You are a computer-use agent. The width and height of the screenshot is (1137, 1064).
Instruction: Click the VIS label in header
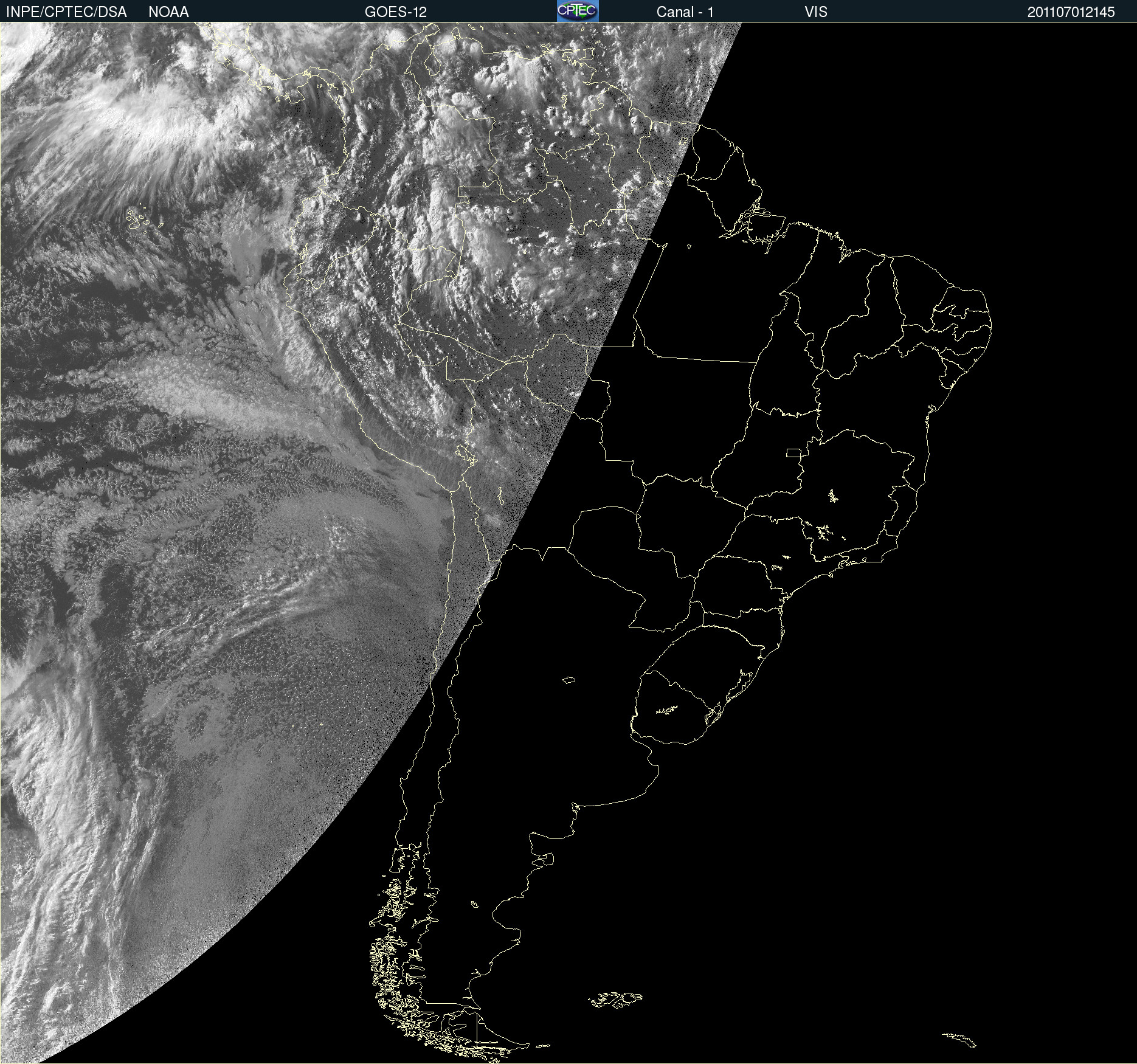(816, 12)
